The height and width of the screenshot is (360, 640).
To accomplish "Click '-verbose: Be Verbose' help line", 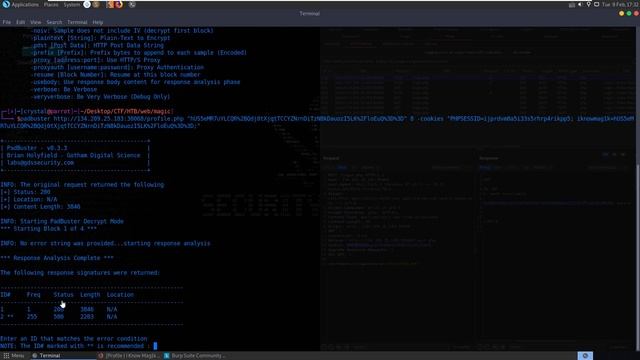I will [64, 89].
